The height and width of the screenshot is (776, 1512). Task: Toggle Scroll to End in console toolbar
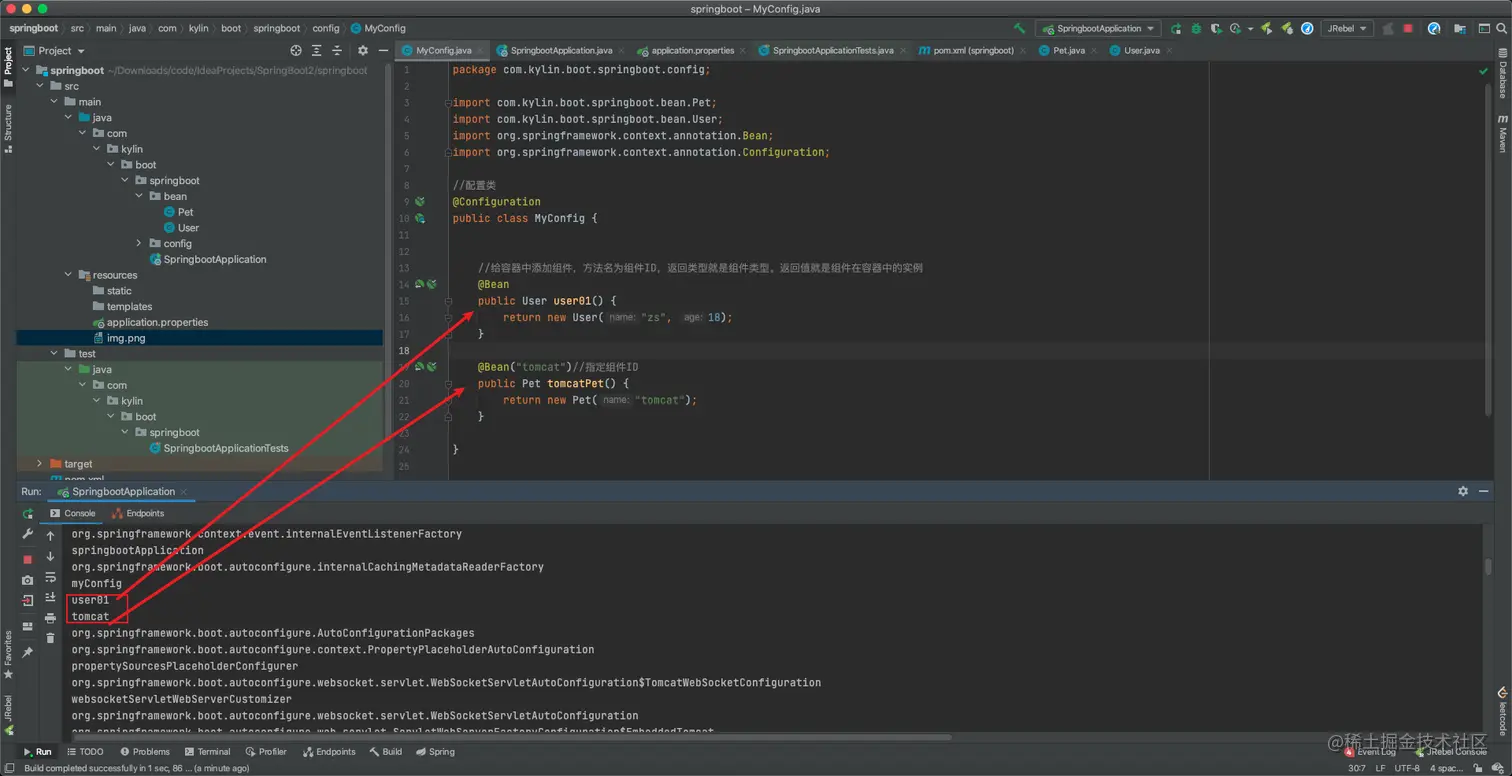tap(50, 597)
